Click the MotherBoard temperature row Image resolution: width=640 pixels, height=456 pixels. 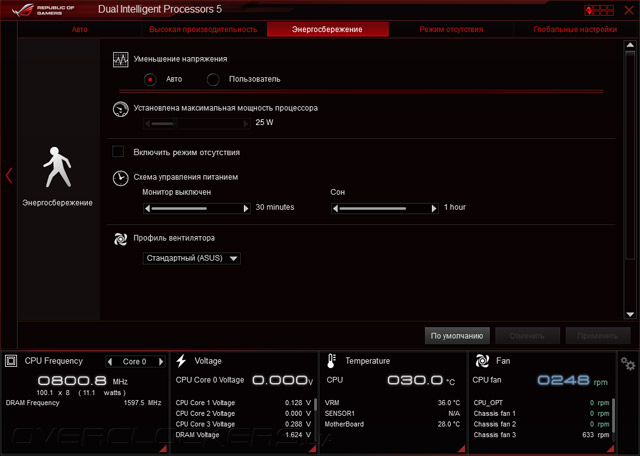click(x=392, y=425)
